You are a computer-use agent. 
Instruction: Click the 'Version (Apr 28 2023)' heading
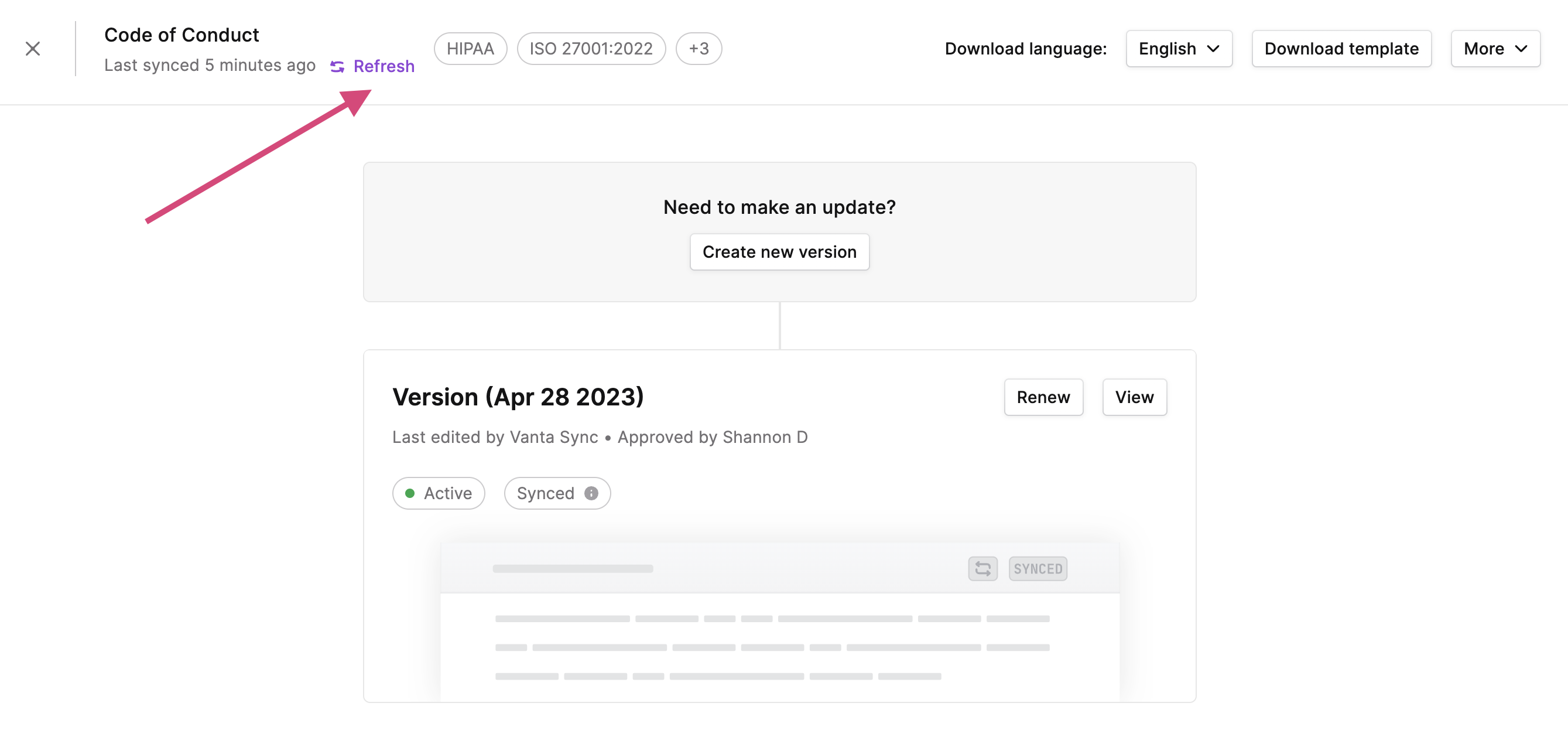pos(518,397)
